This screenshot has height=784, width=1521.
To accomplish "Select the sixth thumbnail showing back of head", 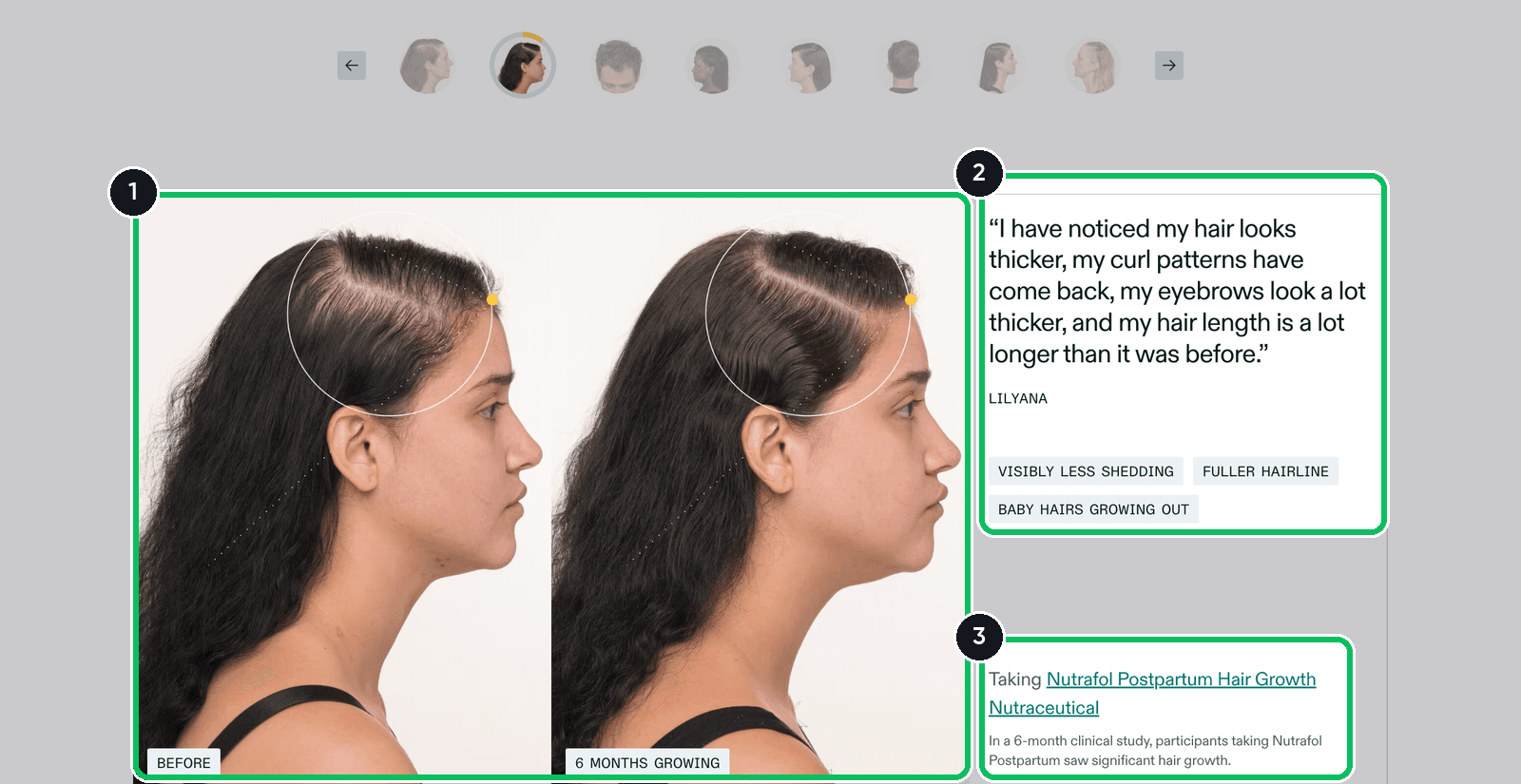I will click(903, 66).
